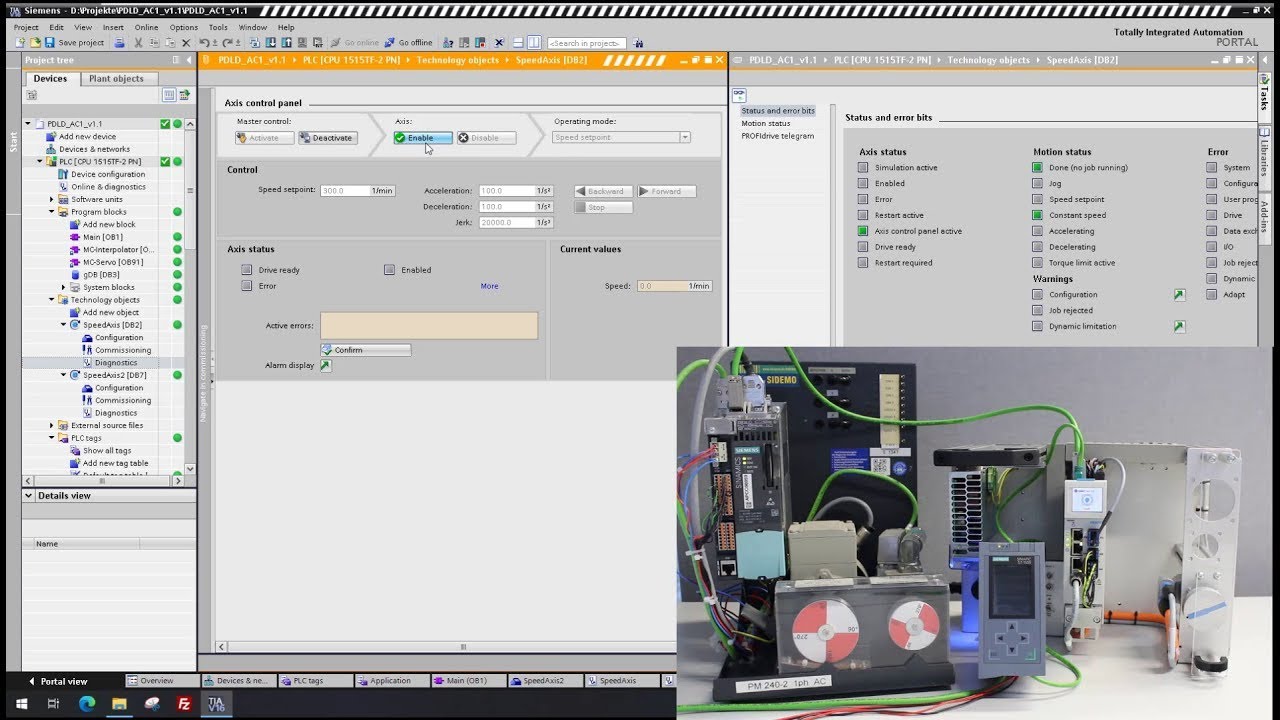Click the Disable axis button
This screenshot has width=1280, height=720.
point(486,138)
